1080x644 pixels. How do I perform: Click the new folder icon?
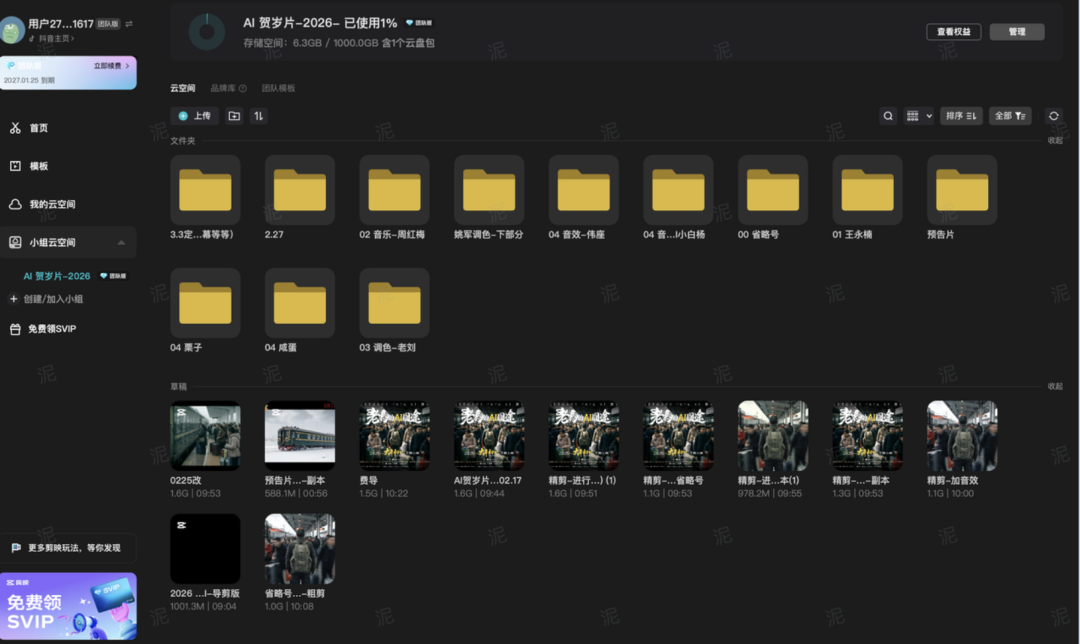tap(234, 116)
